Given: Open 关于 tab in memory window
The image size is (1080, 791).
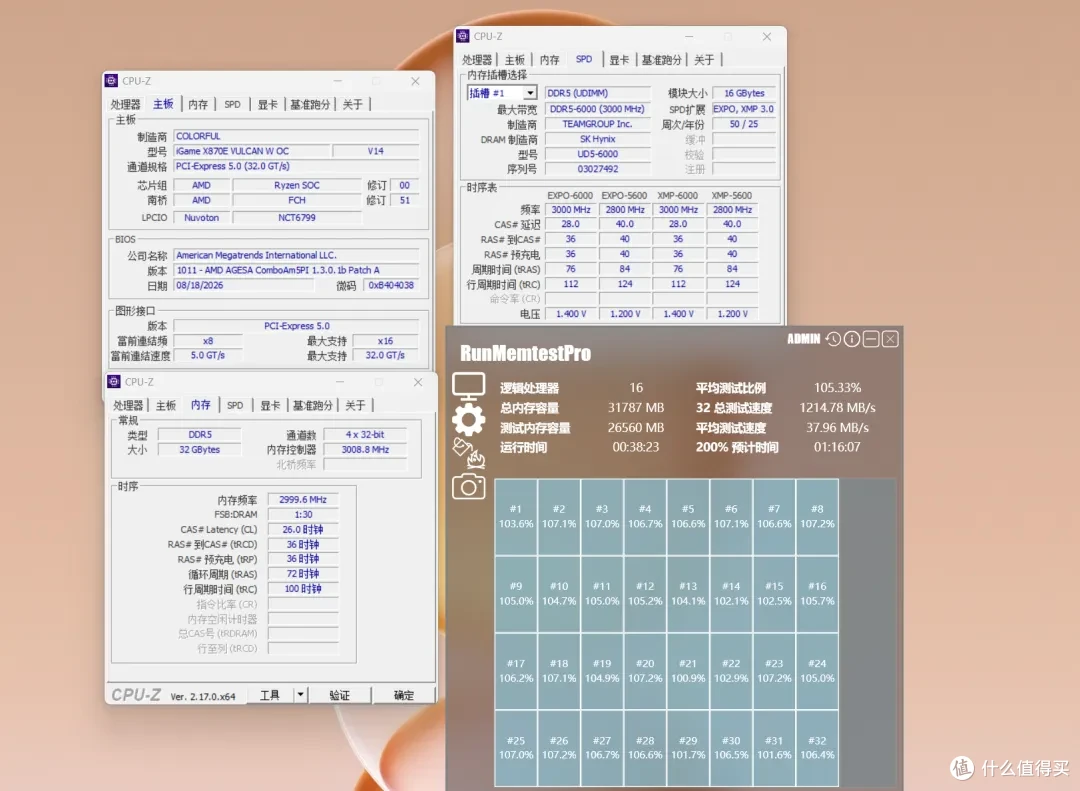Looking at the screenshot, I should coord(355,406).
